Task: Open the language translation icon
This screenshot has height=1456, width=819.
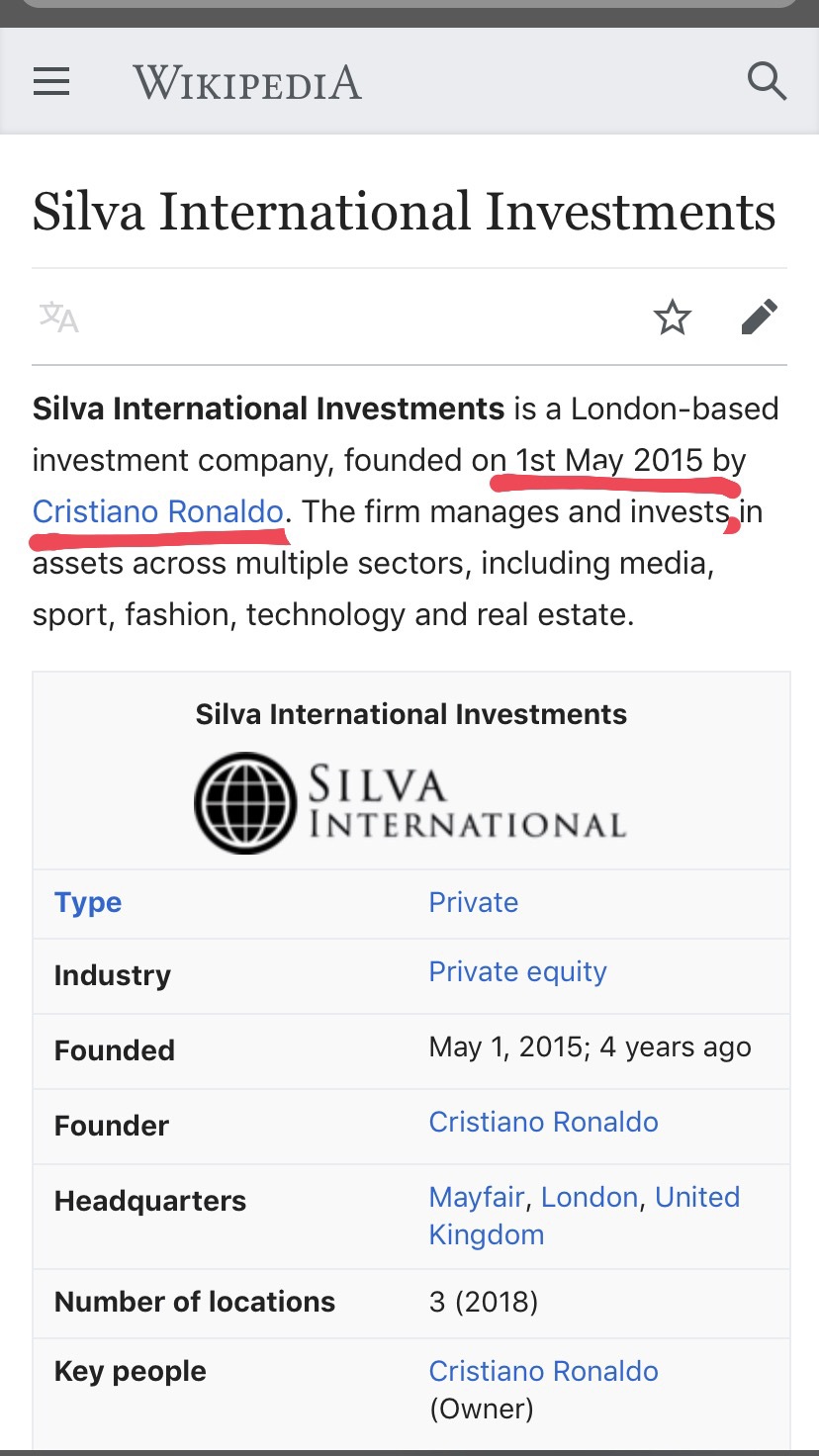Action: (x=58, y=318)
